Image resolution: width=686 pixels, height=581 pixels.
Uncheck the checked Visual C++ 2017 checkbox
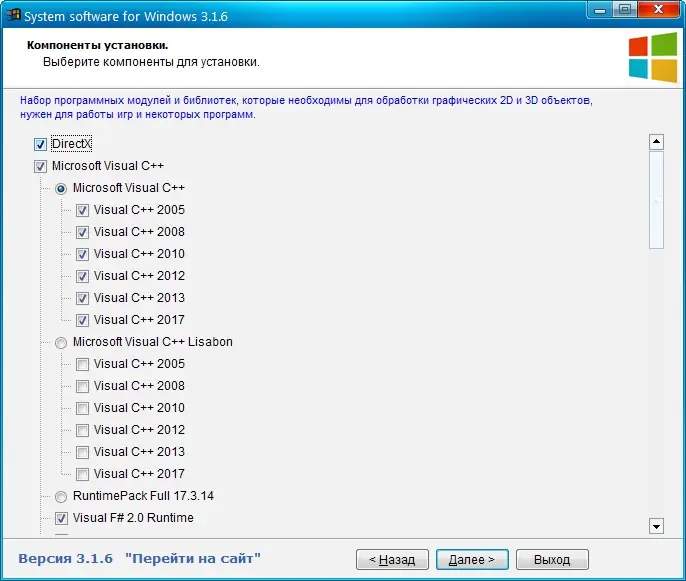[x=82, y=320]
